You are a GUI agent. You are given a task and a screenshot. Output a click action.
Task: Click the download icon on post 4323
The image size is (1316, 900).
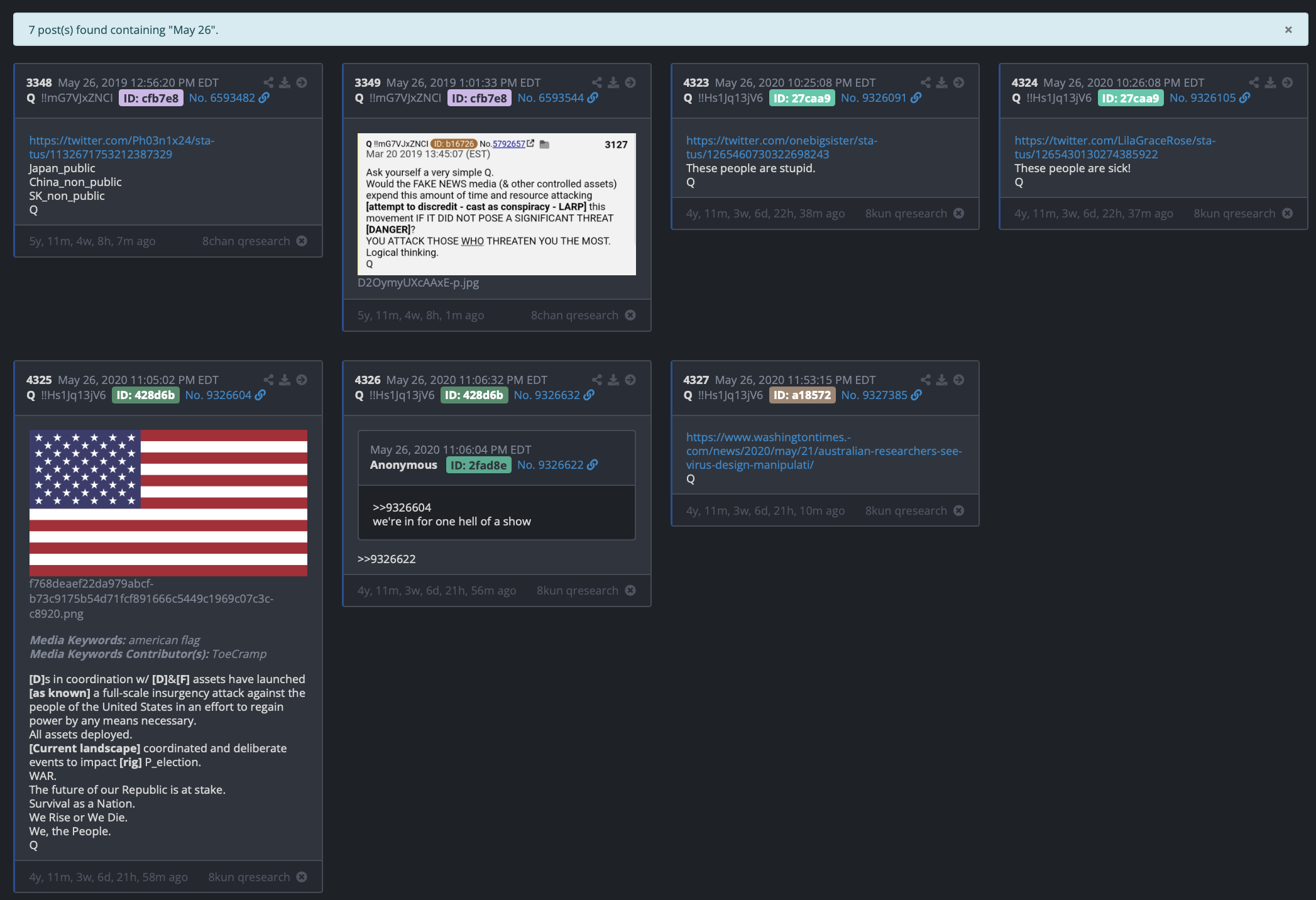pyautogui.click(x=941, y=82)
